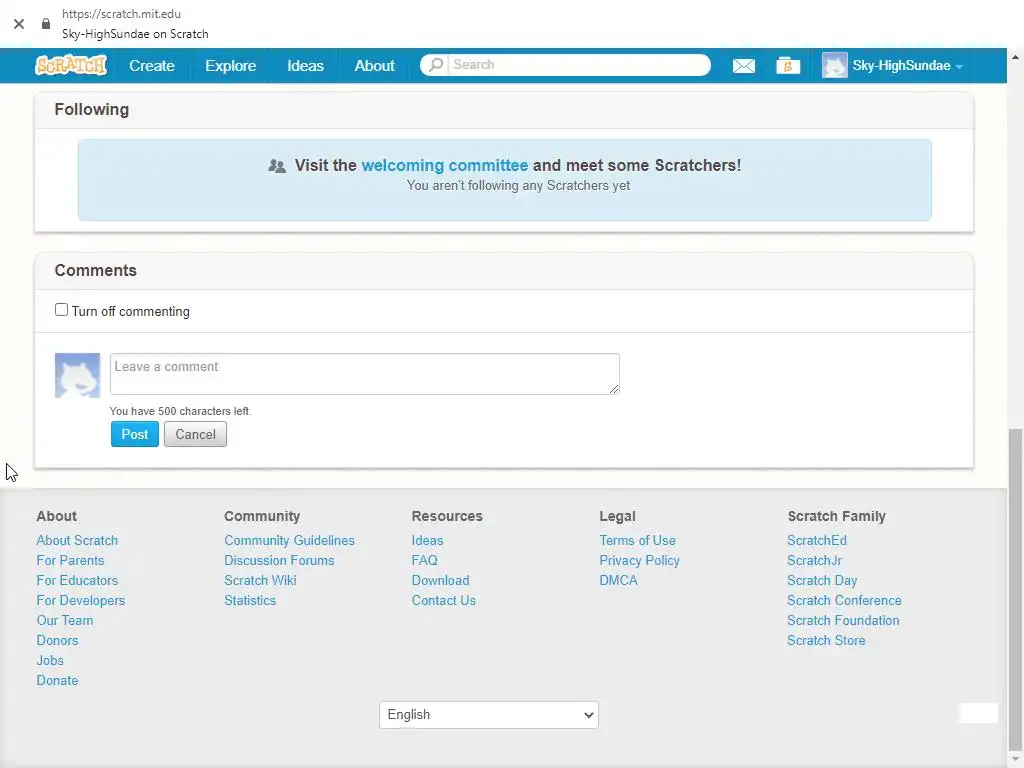Click the user avatar beside comment box
The width and height of the screenshot is (1024, 768).
point(77,376)
